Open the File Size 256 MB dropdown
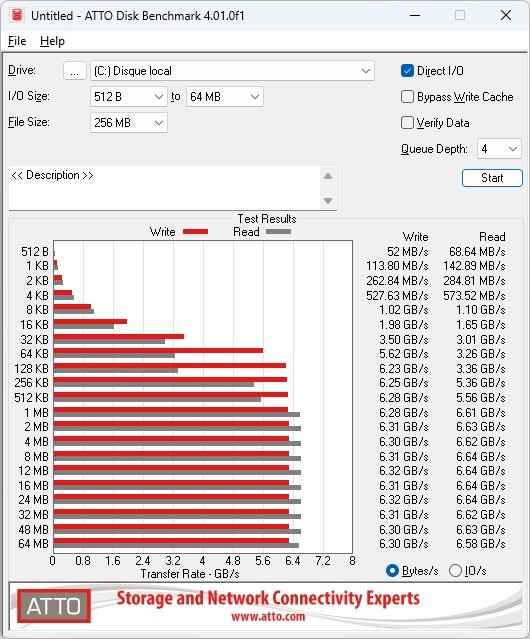Viewport: 530px width, 639px height. pos(128,123)
